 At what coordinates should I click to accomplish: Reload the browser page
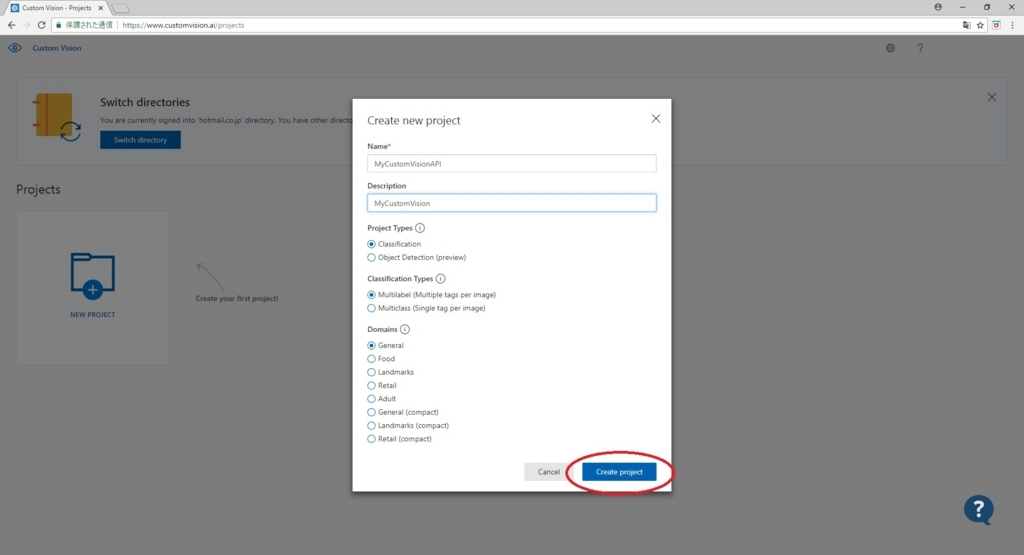coord(41,25)
